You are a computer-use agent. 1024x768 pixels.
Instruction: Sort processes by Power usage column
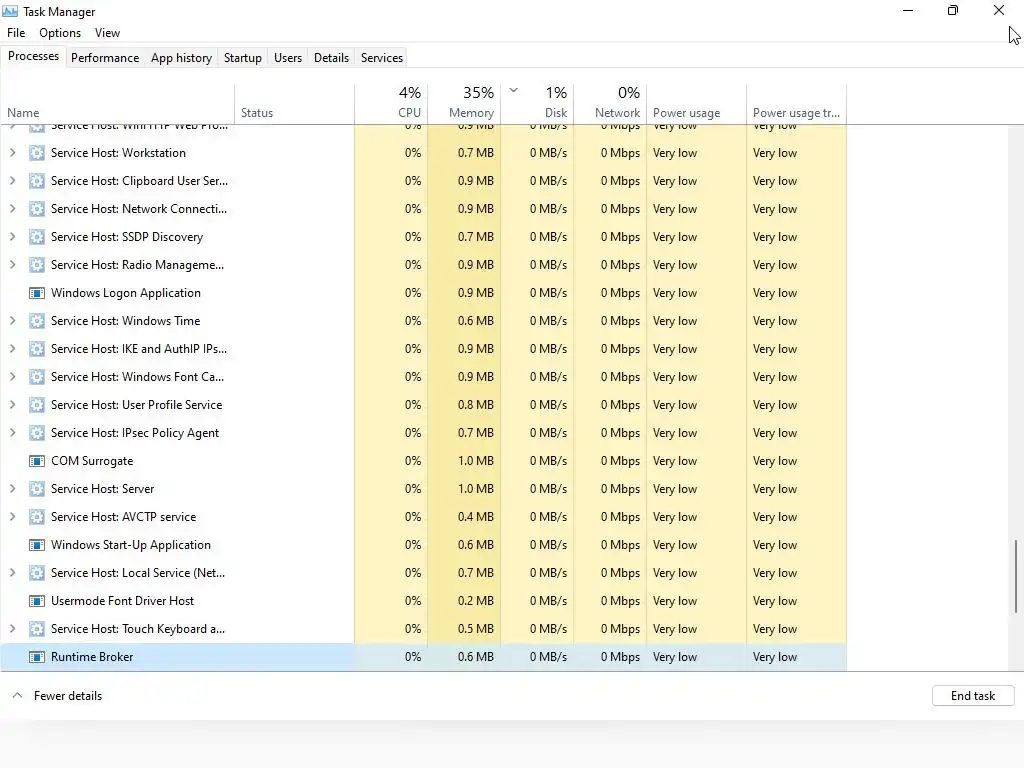coord(696,104)
